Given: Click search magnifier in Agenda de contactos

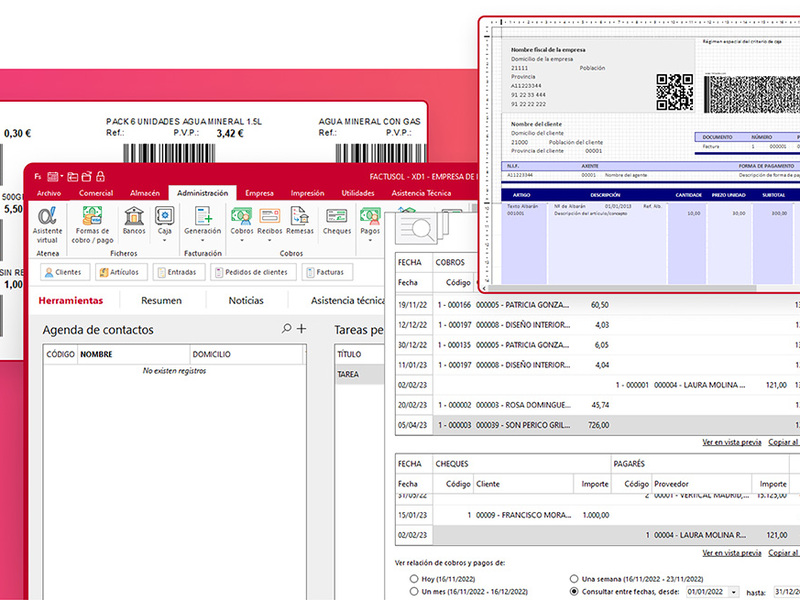Looking at the screenshot, I should pyautogui.click(x=287, y=329).
